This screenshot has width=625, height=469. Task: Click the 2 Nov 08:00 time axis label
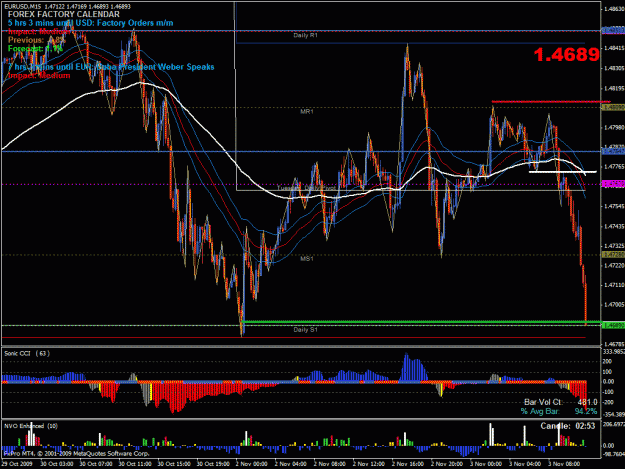coord(330,464)
